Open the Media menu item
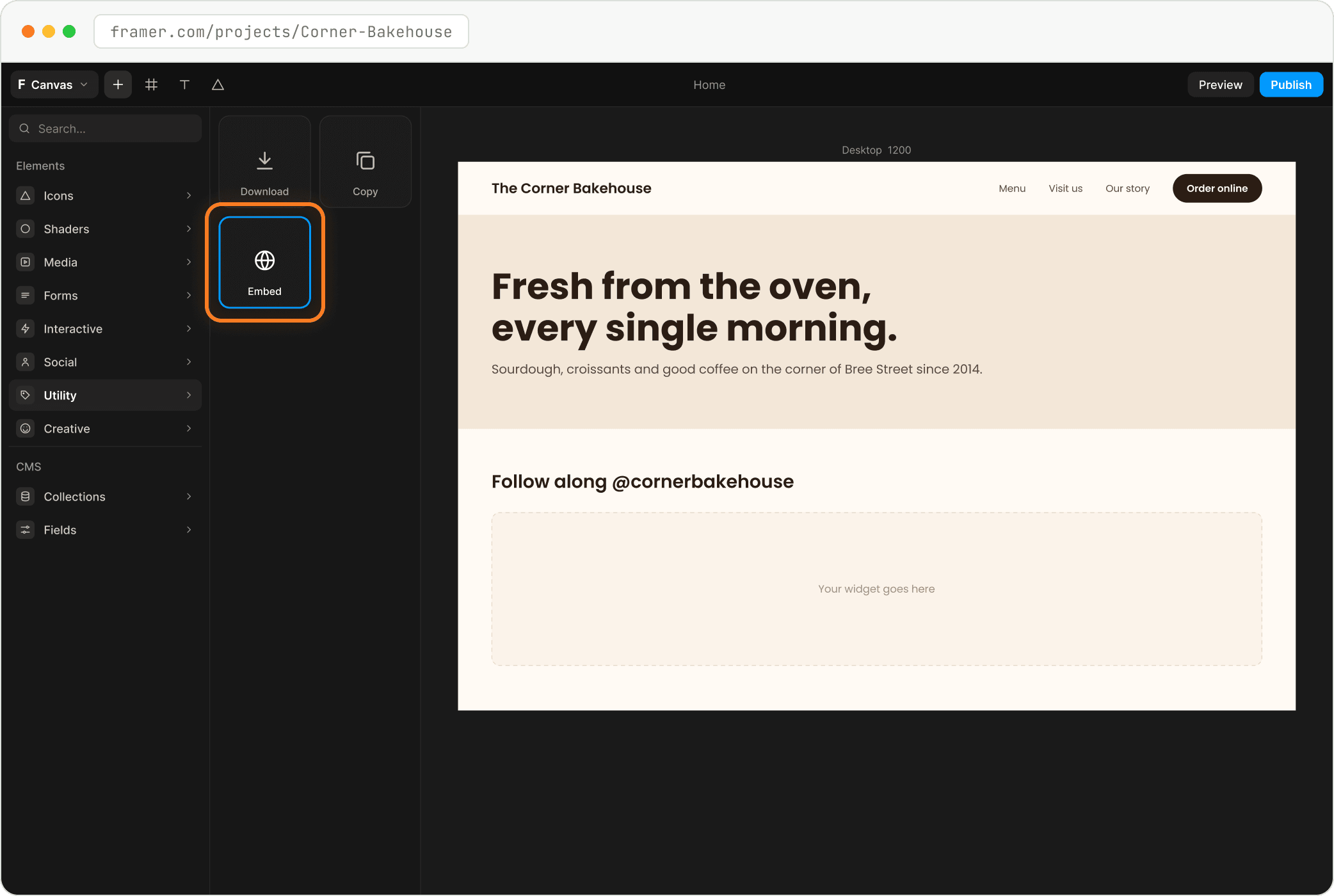 (x=106, y=262)
